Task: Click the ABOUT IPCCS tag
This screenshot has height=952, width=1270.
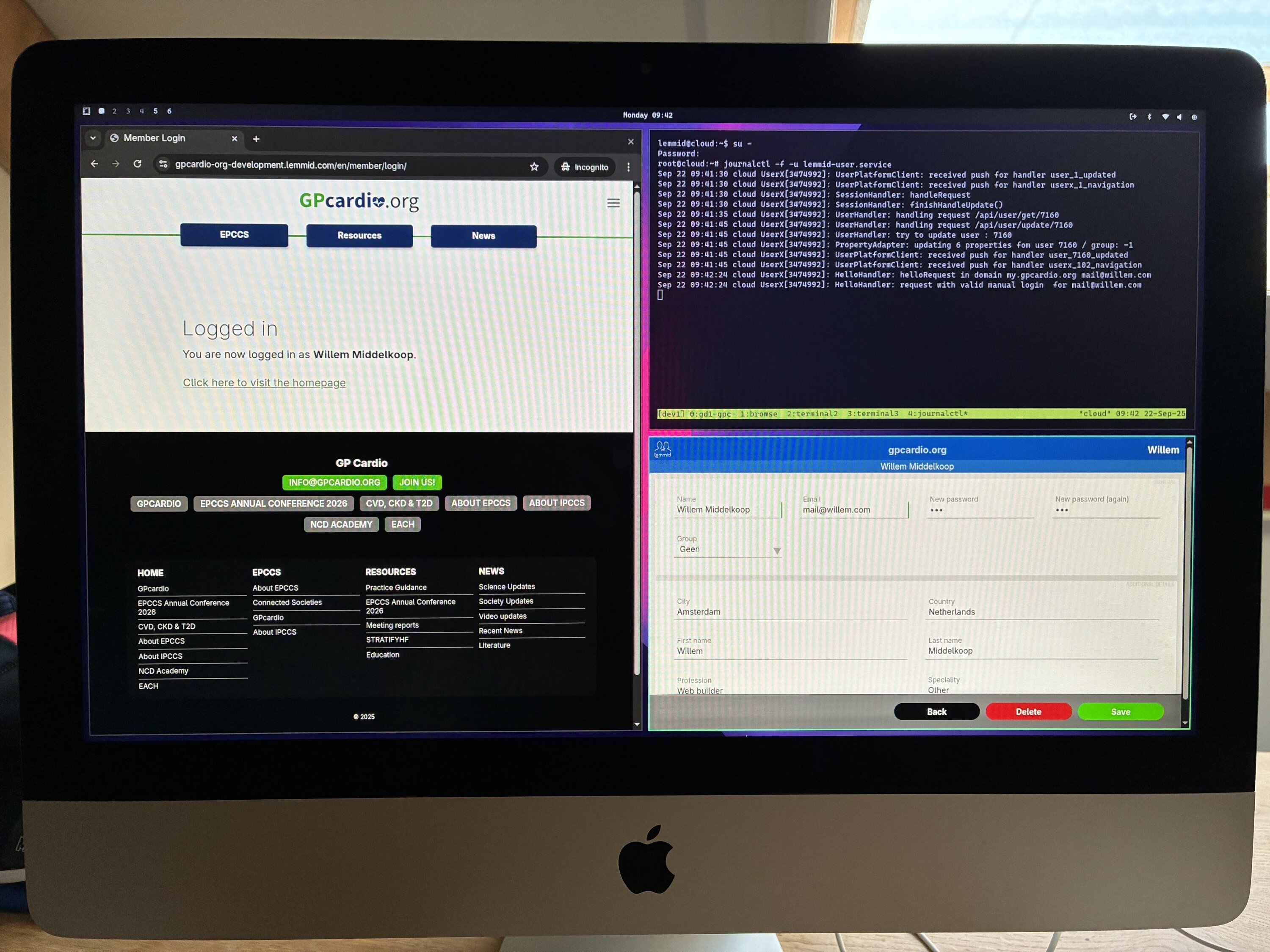Action: [556, 503]
